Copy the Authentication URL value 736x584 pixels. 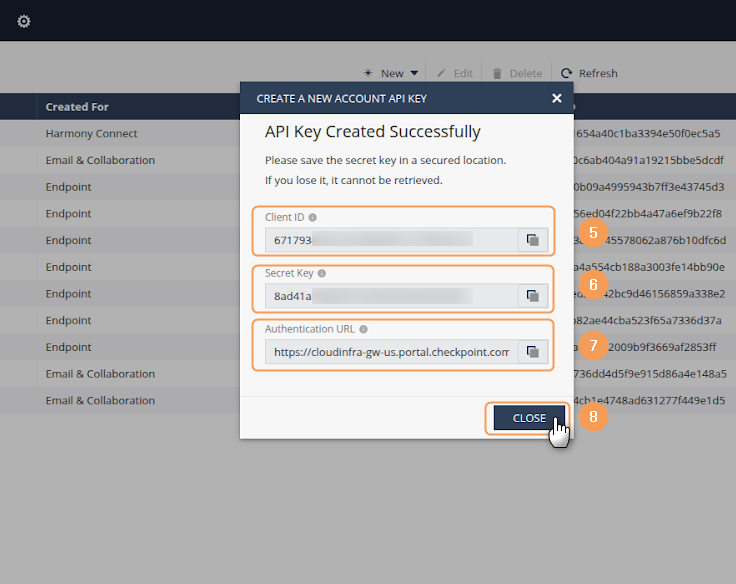(x=532, y=352)
